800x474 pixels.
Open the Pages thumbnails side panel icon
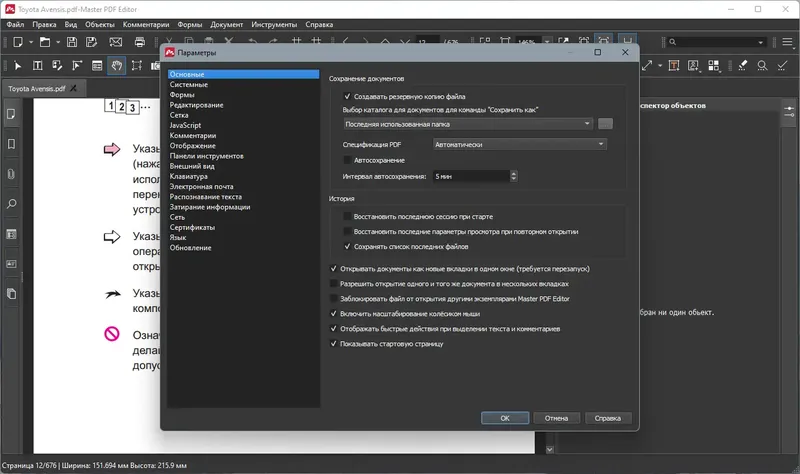(x=11, y=114)
